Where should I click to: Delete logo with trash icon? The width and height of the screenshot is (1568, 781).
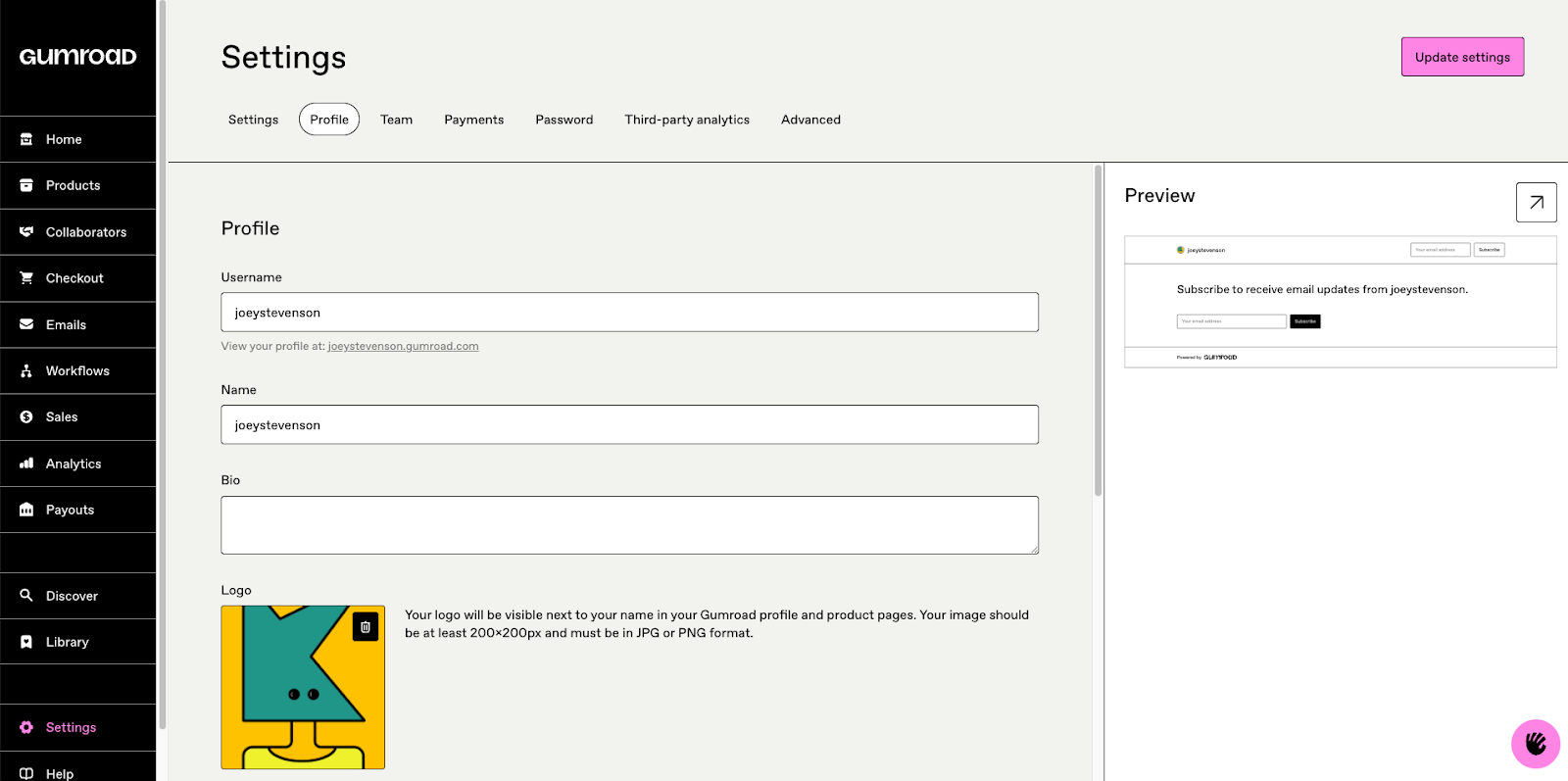[x=366, y=627]
